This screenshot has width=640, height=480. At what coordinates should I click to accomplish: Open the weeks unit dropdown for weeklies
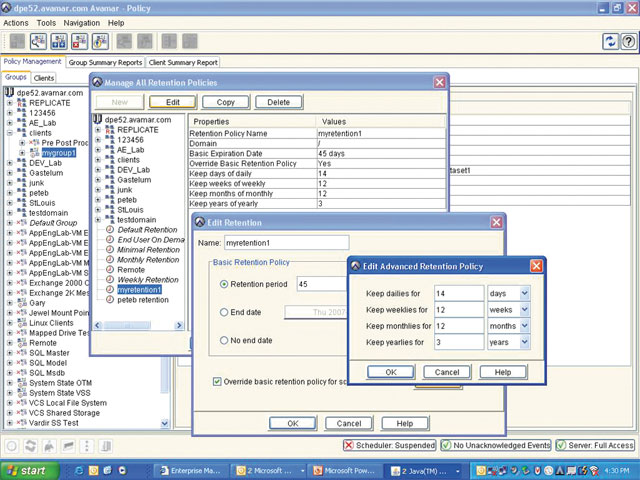525,309
